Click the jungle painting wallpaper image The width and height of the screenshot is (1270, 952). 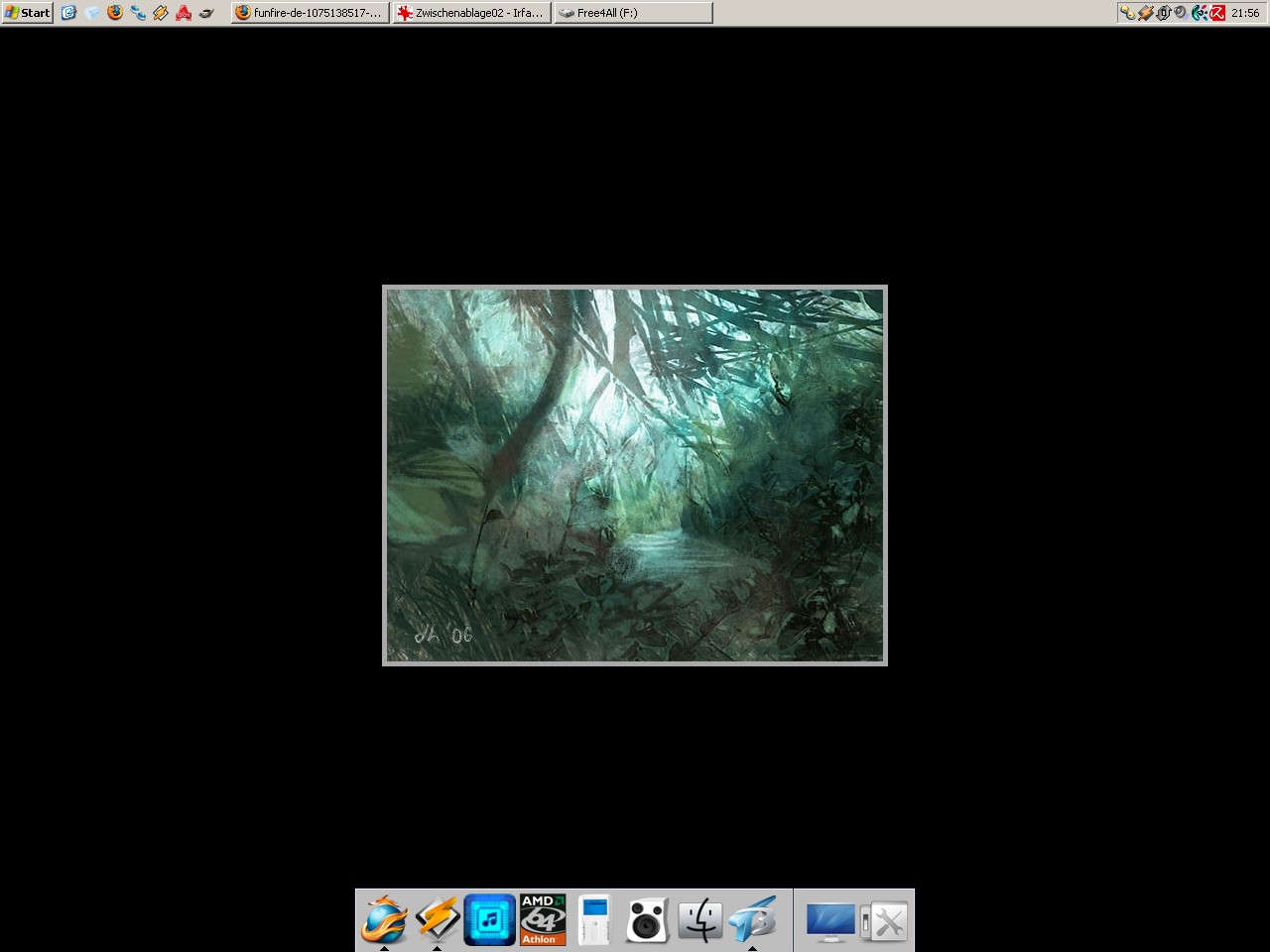(x=635, y=475)
